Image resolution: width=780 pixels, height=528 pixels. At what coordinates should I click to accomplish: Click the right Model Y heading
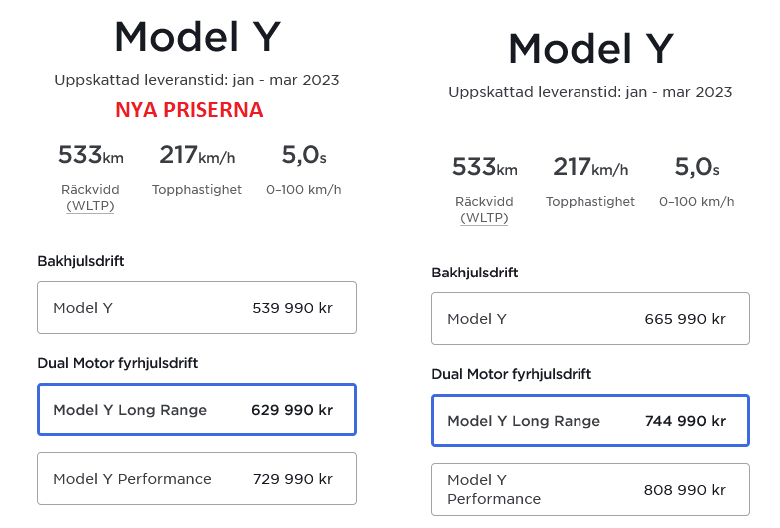(x=591, y=49)
